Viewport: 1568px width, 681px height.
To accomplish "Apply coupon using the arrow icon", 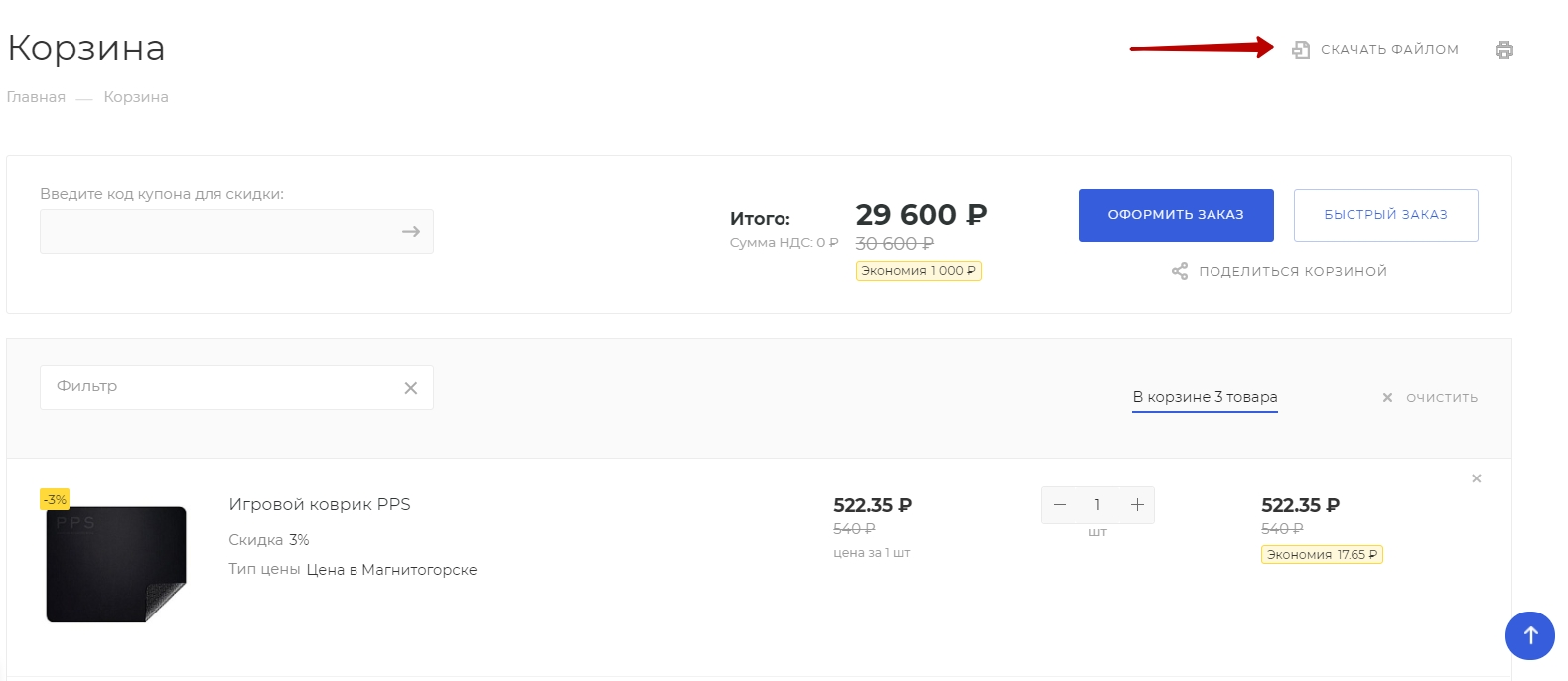I will click(411, 231).
